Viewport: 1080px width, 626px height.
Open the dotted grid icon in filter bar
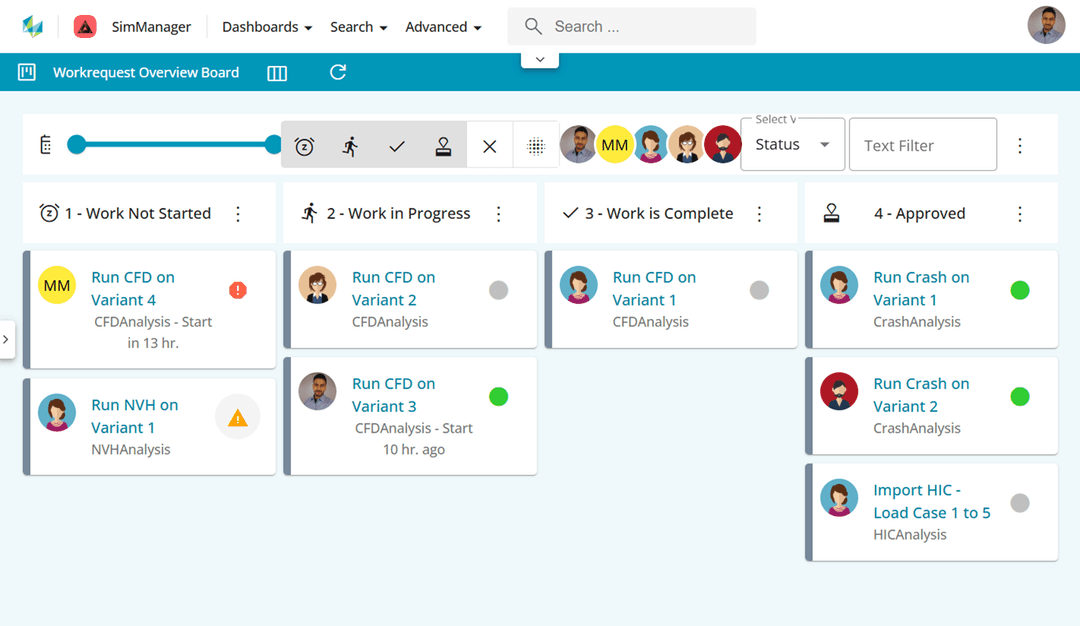click(536, 144)
